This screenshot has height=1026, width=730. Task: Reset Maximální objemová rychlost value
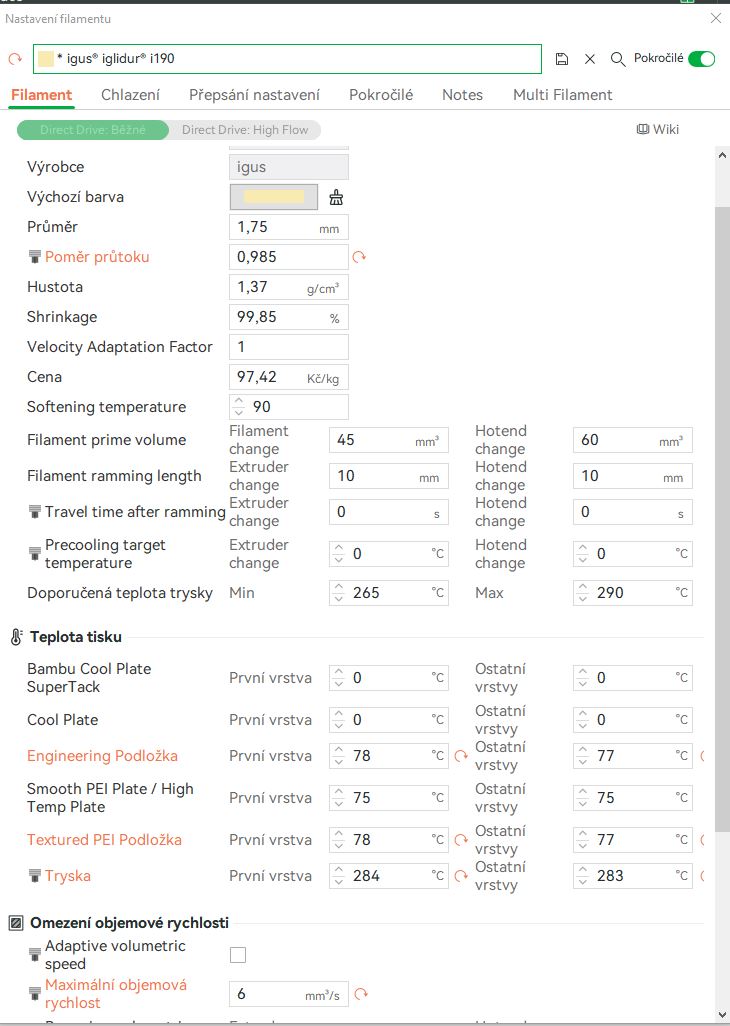coord(361,994)
